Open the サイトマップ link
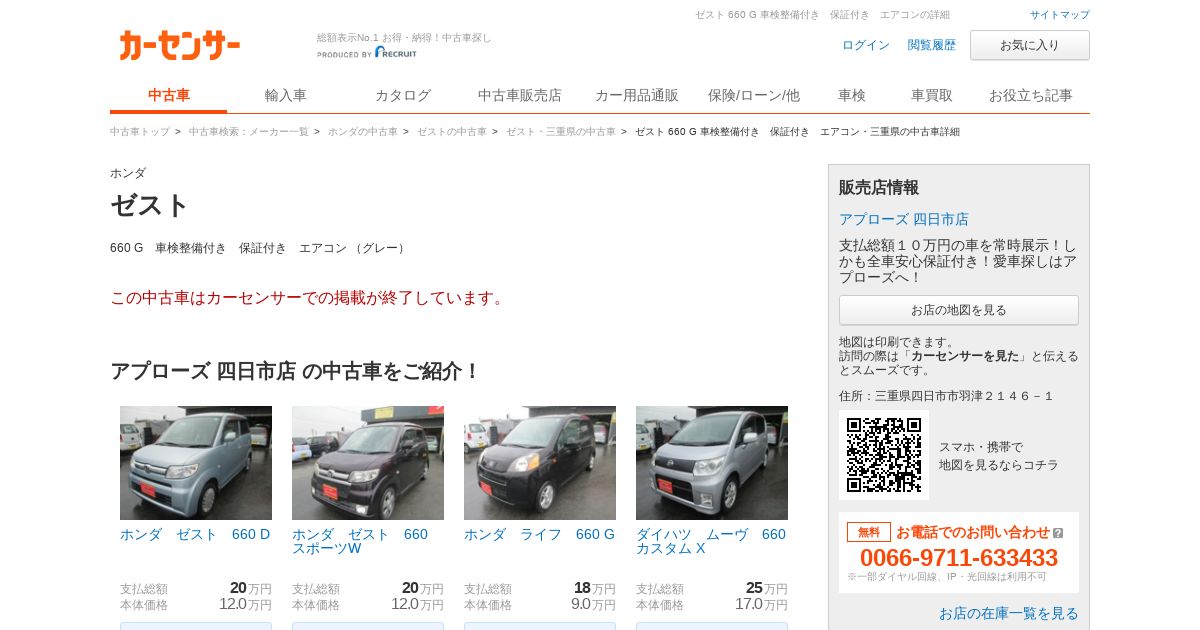 click(1059, 15)
